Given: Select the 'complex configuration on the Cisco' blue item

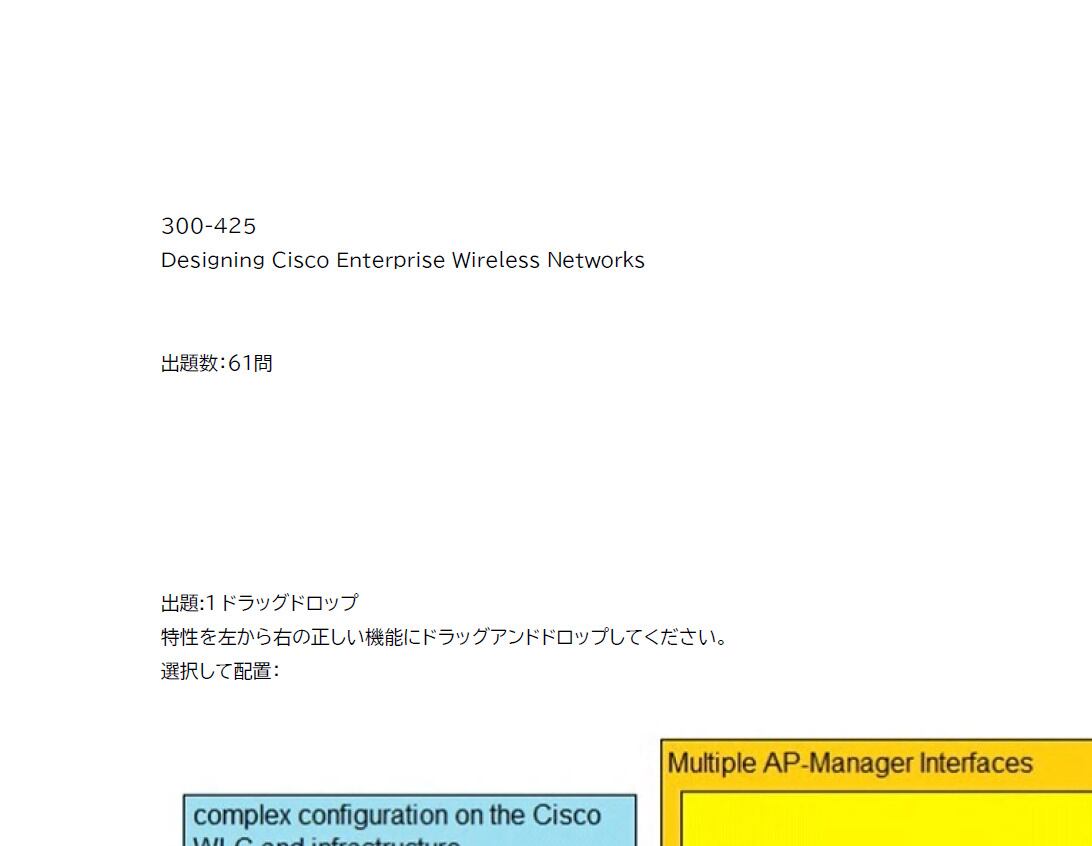Looking at the screenshot, I should coord(410,820).
